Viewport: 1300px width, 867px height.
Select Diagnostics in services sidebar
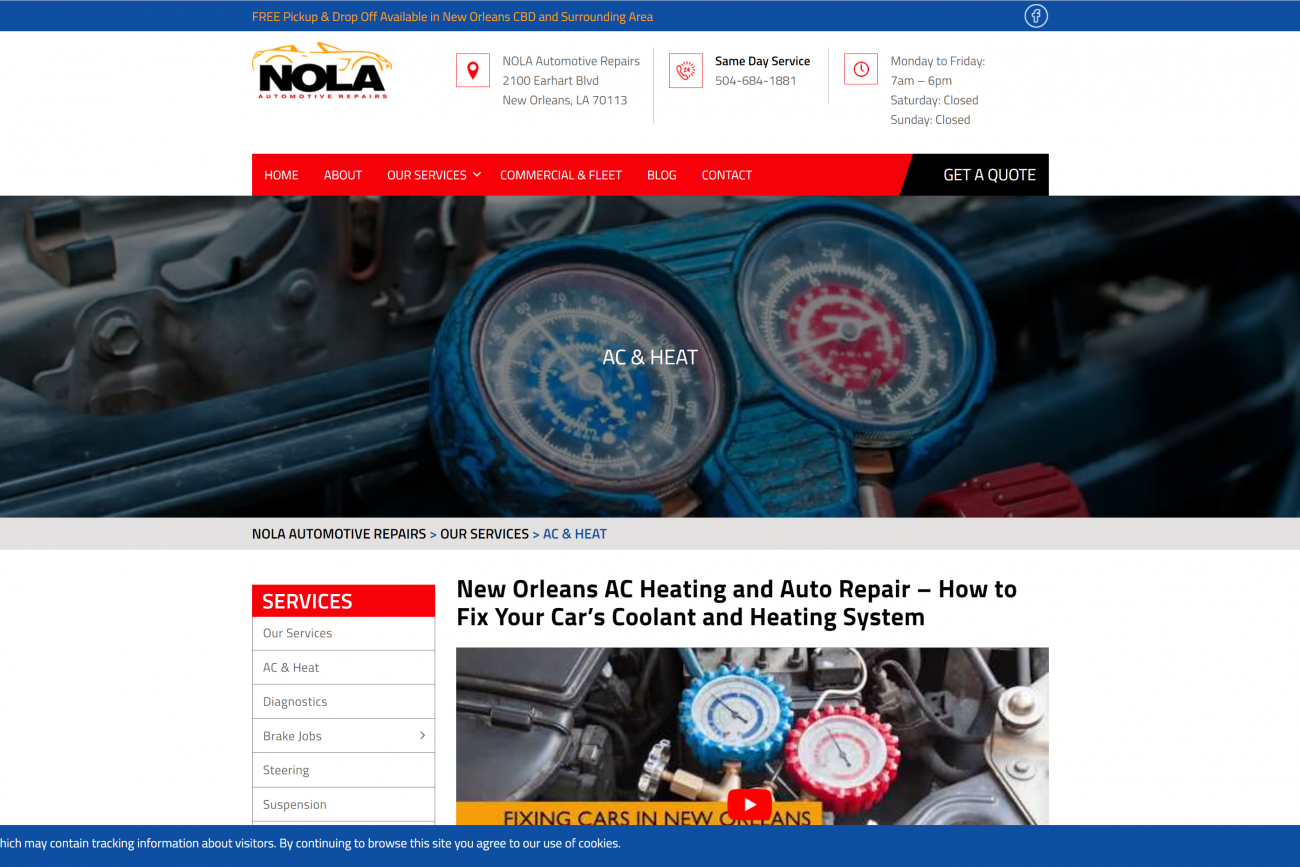(x=343, y=702)
